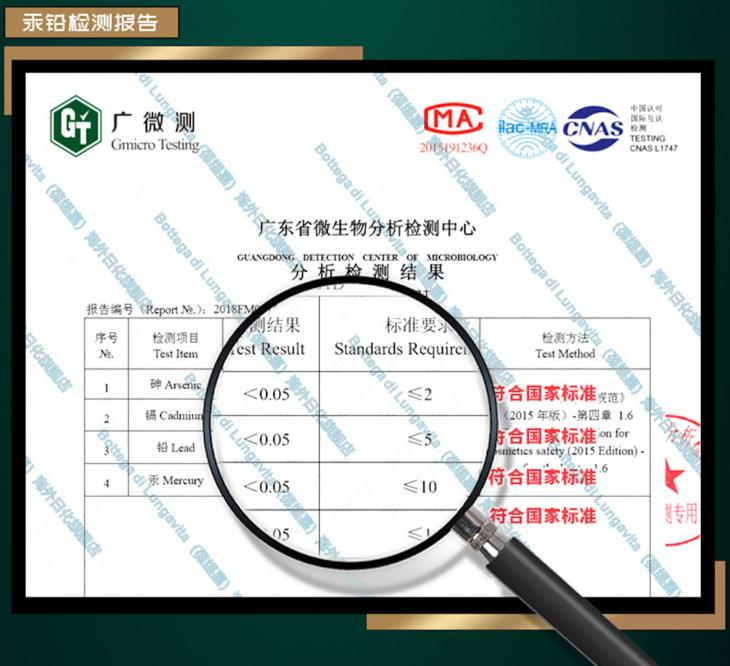Click the red 符合国家标准 beside ≤2
The image size is (730, 666).
pyautogui.click(x=544, y=393)
